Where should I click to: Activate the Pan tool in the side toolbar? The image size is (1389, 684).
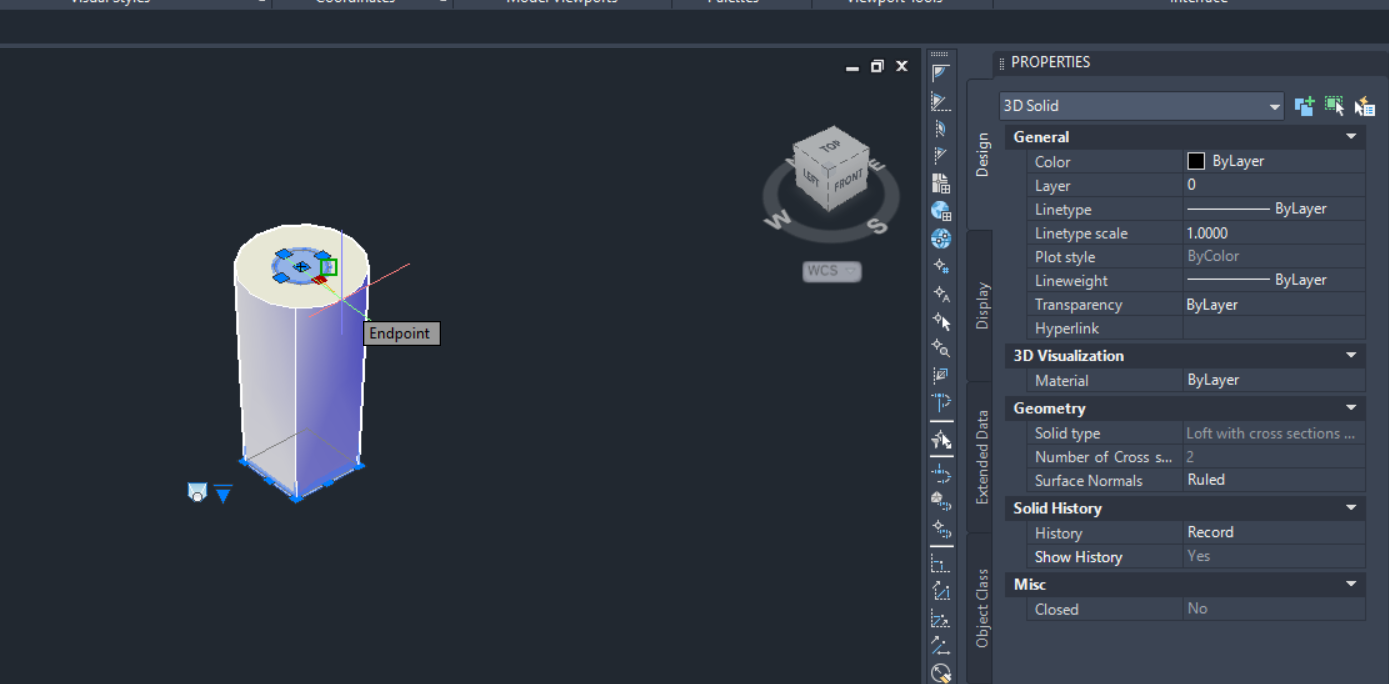[940, 320]
